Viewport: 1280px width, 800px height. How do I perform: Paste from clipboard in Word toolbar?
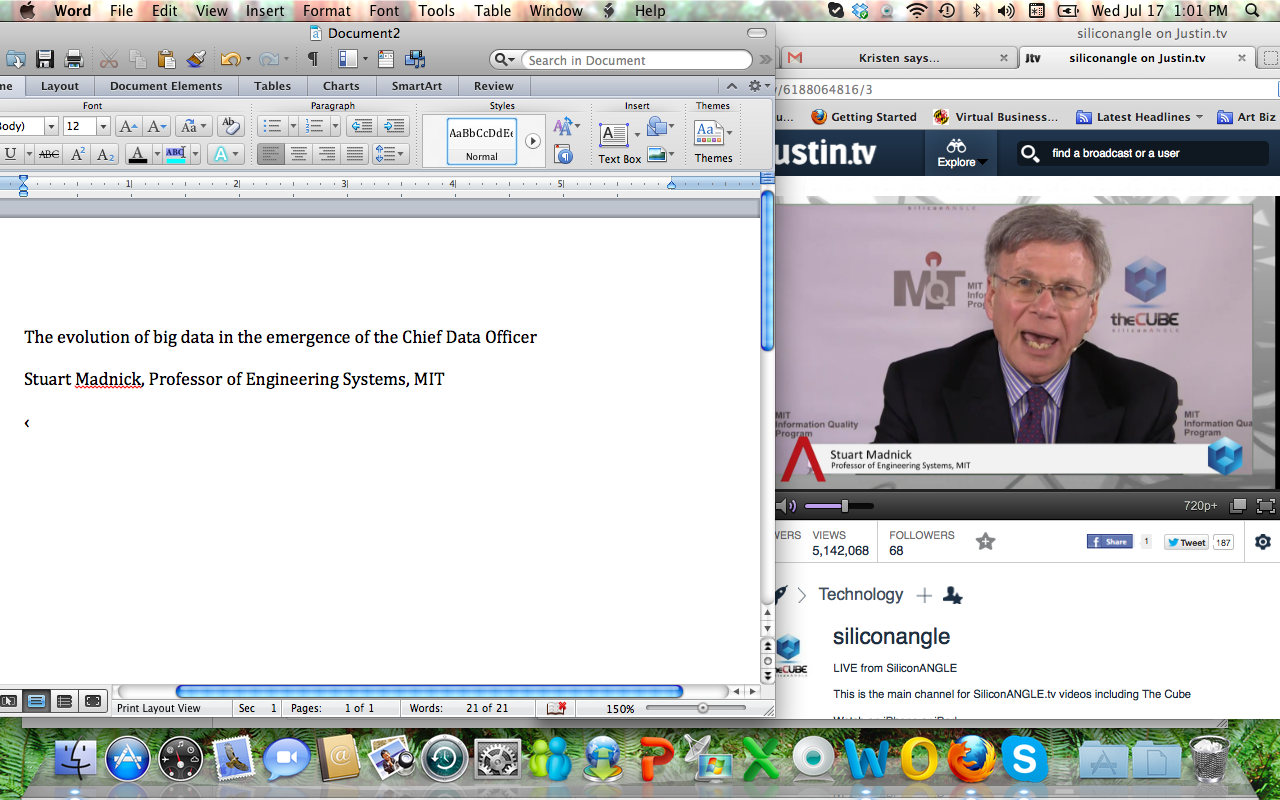[x=166, y=59]
